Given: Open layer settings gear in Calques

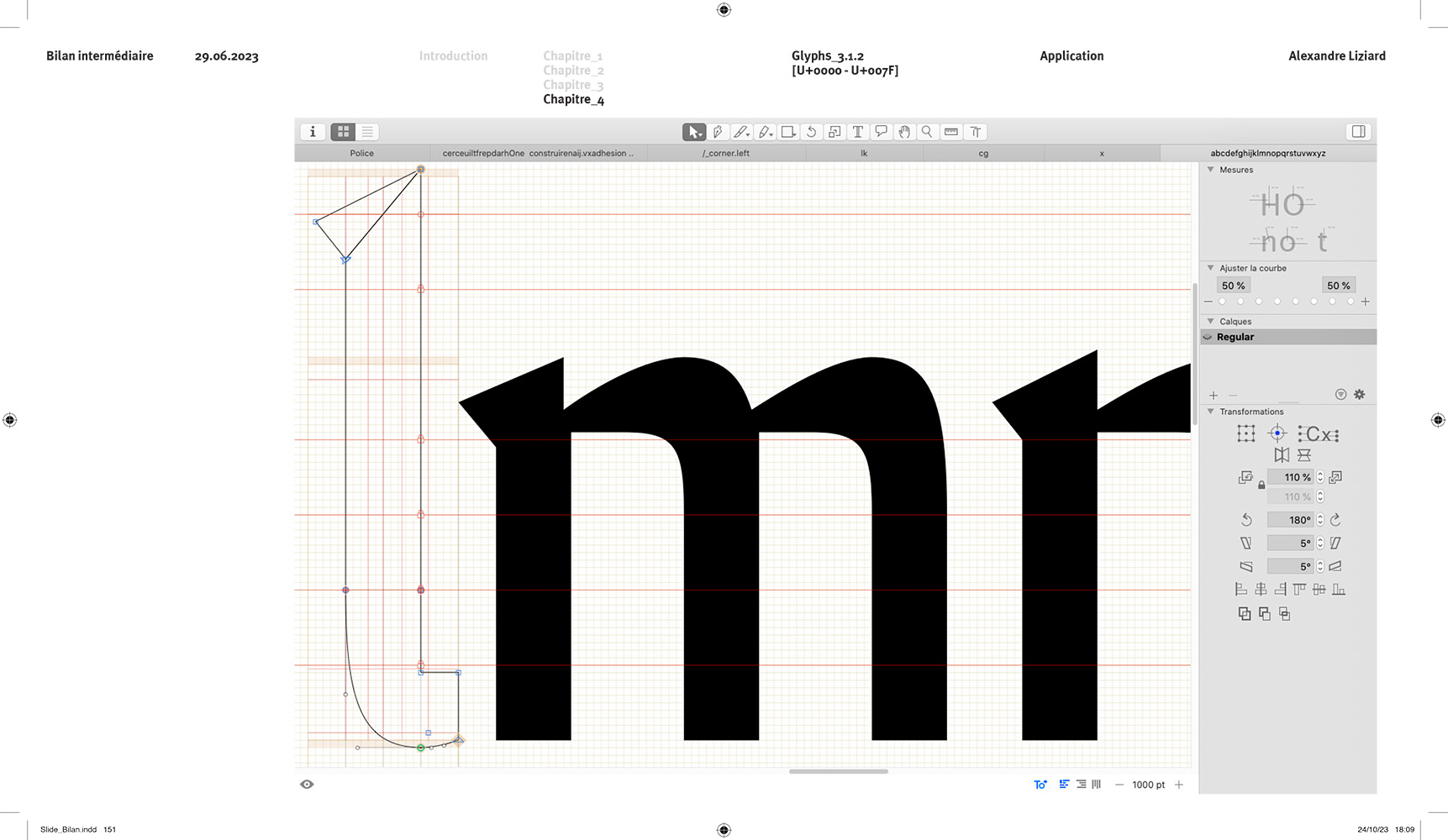Looking at the screenshot, I should pos(1359,395).
